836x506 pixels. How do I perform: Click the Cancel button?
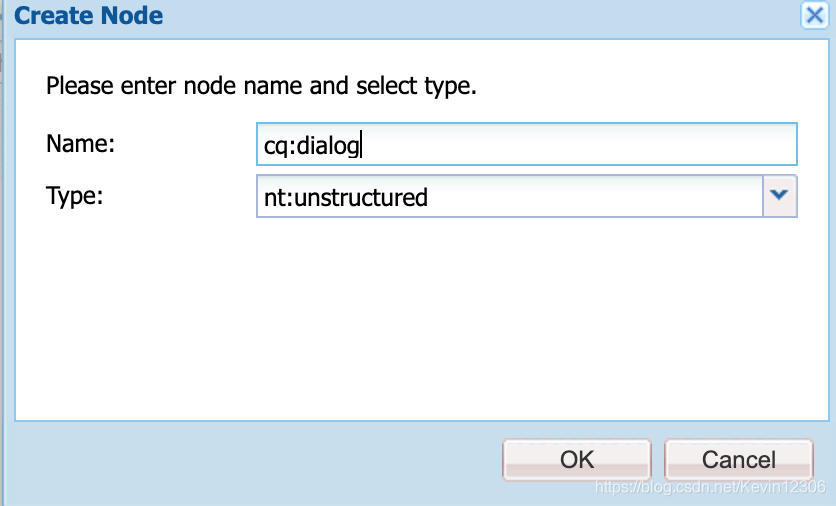point(738,460)
